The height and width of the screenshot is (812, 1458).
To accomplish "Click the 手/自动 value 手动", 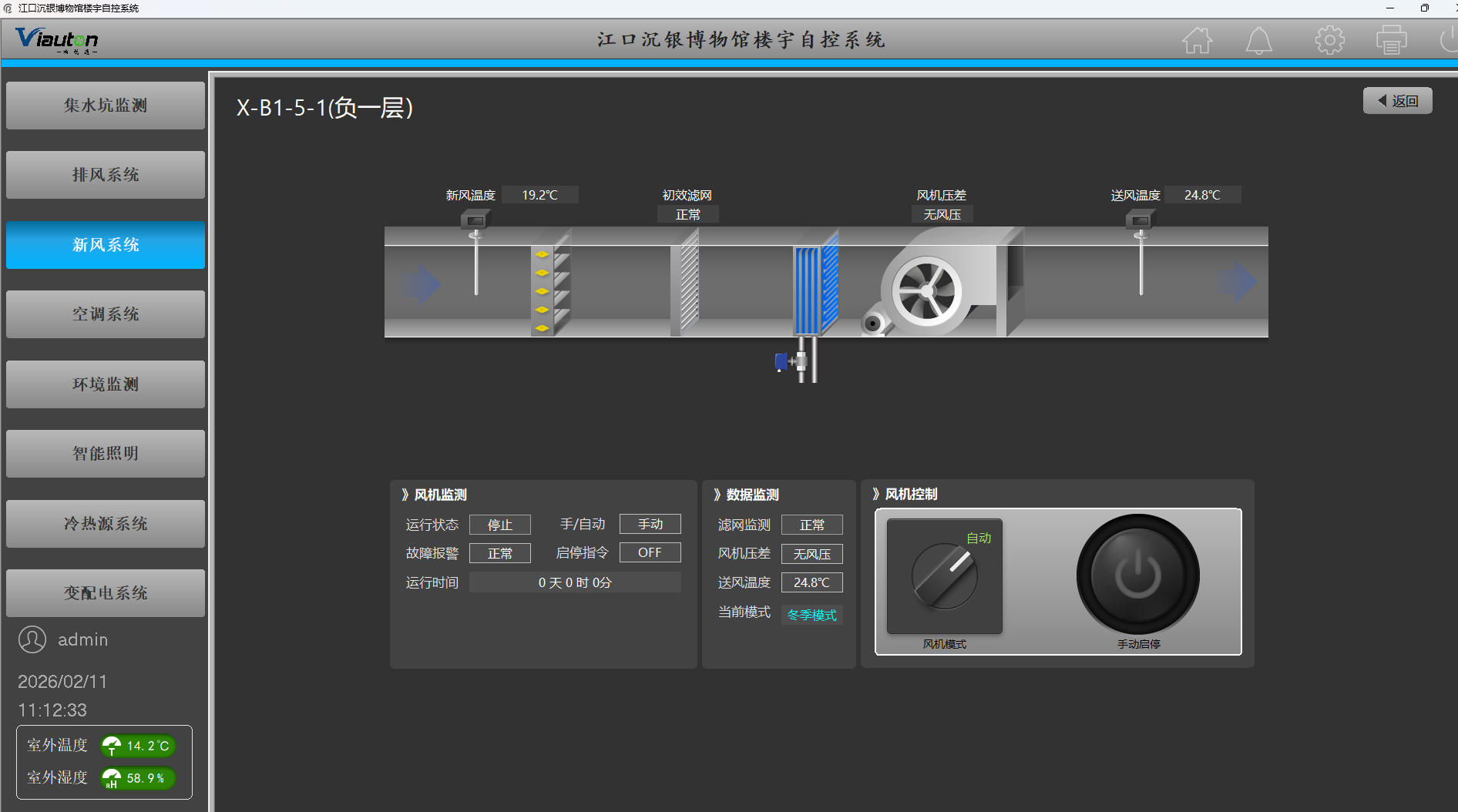I will click(x=650, y=524).
